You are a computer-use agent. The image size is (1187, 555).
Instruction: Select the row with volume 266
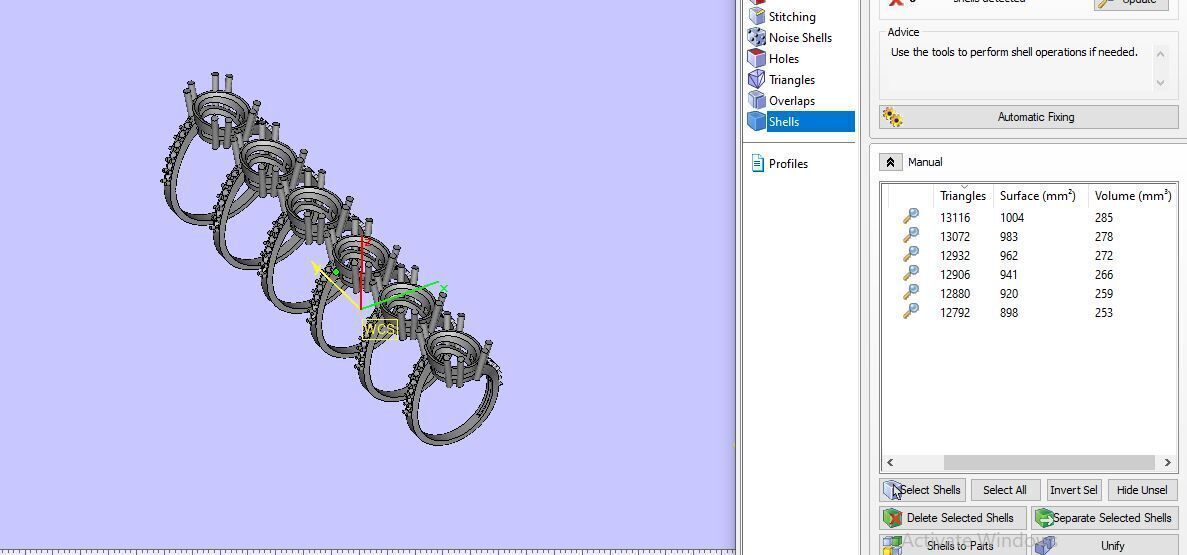1029,274
